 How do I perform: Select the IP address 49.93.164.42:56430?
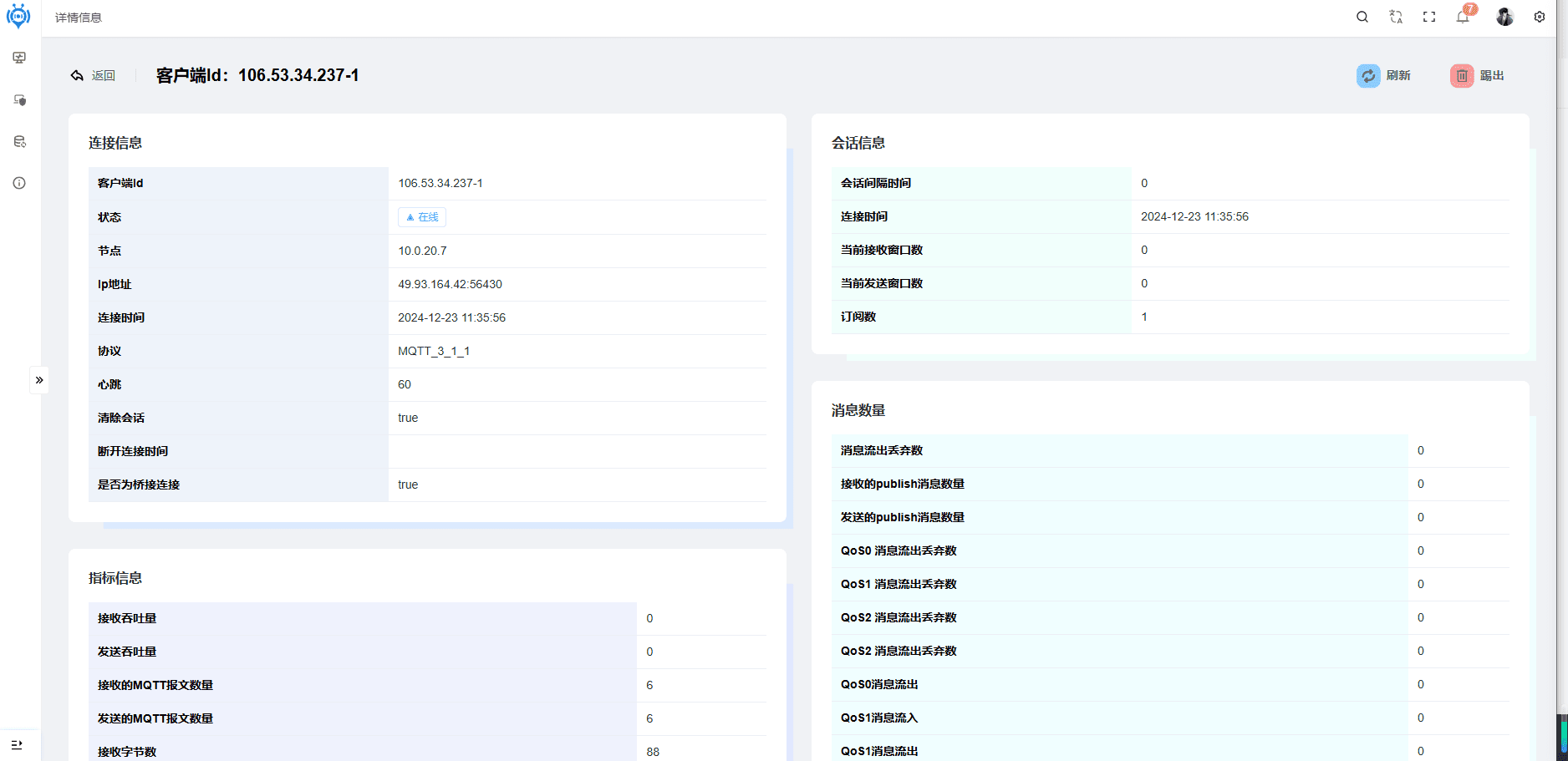tap(450, 284)
